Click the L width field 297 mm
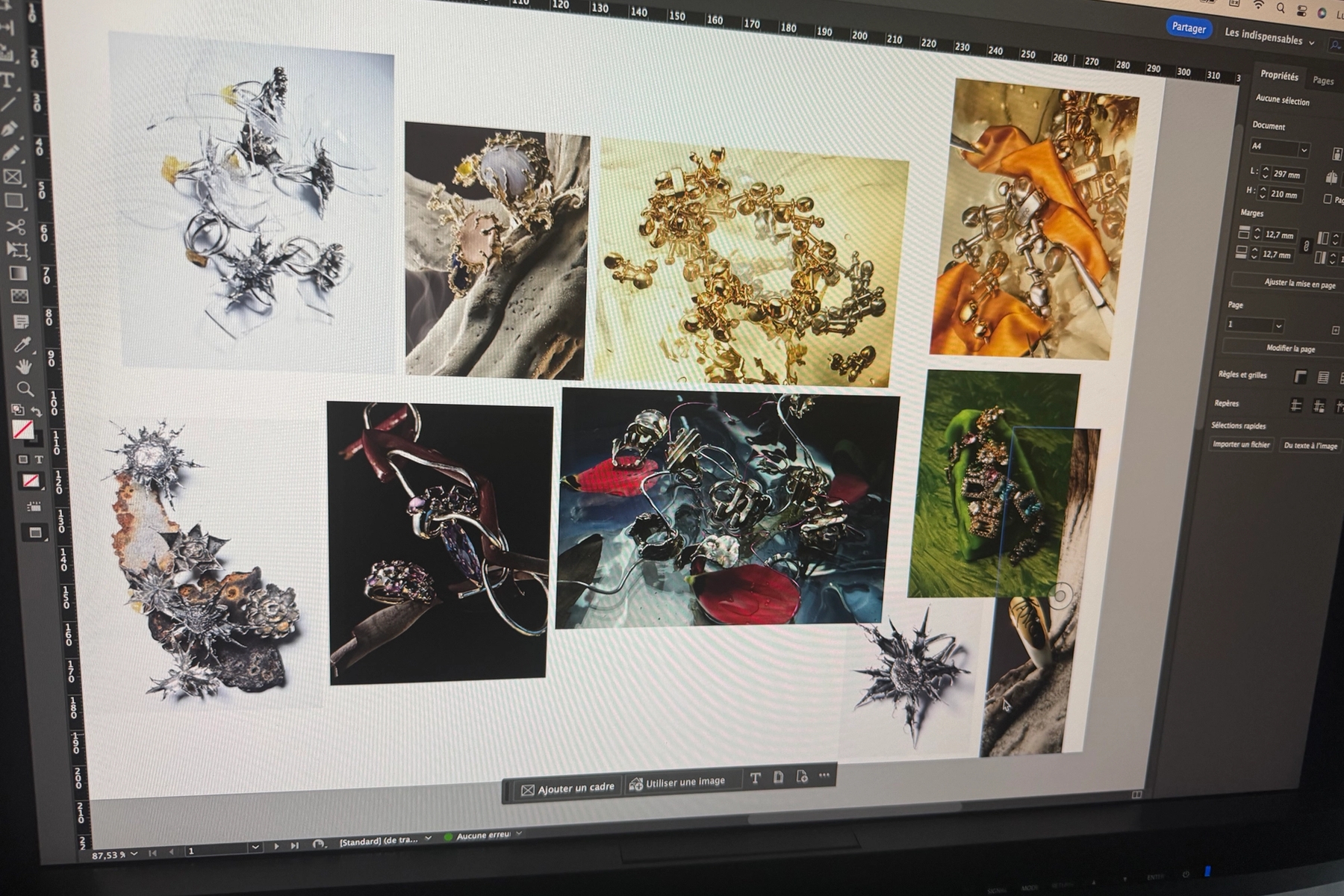The height and width of the screenshot is (896, 1344). click(1287, 174)
